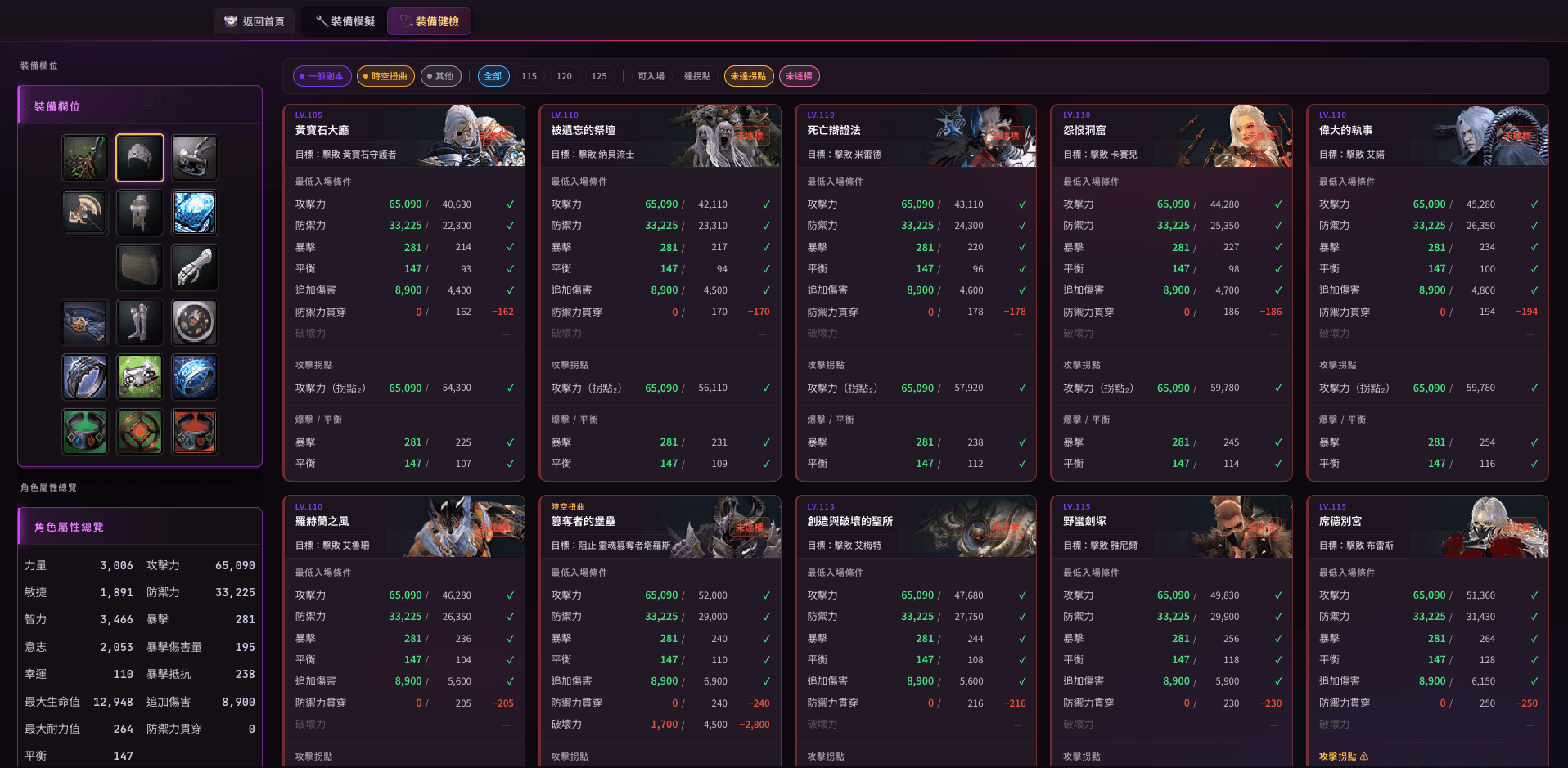Toggle the 未達拐點 status filter
This screenshot has height=768, width=1568.
tap(749, 76)
